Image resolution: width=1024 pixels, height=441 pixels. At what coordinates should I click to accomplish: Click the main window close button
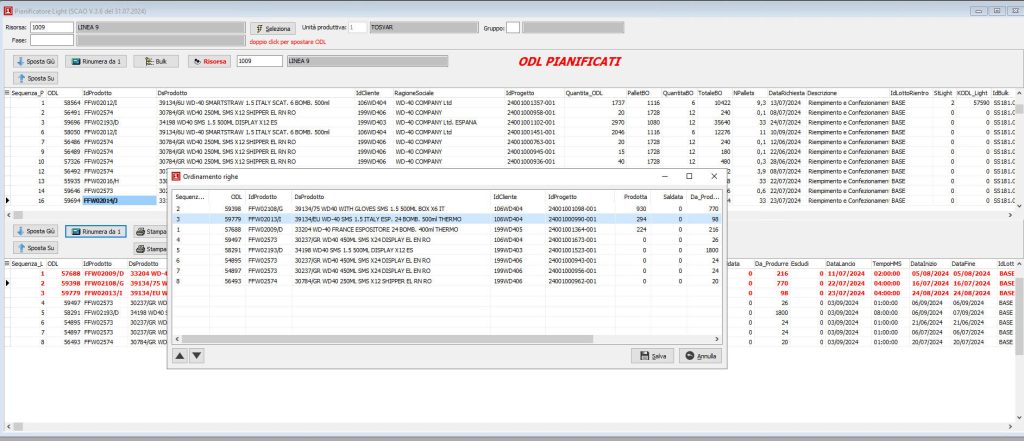point(1014,10)
